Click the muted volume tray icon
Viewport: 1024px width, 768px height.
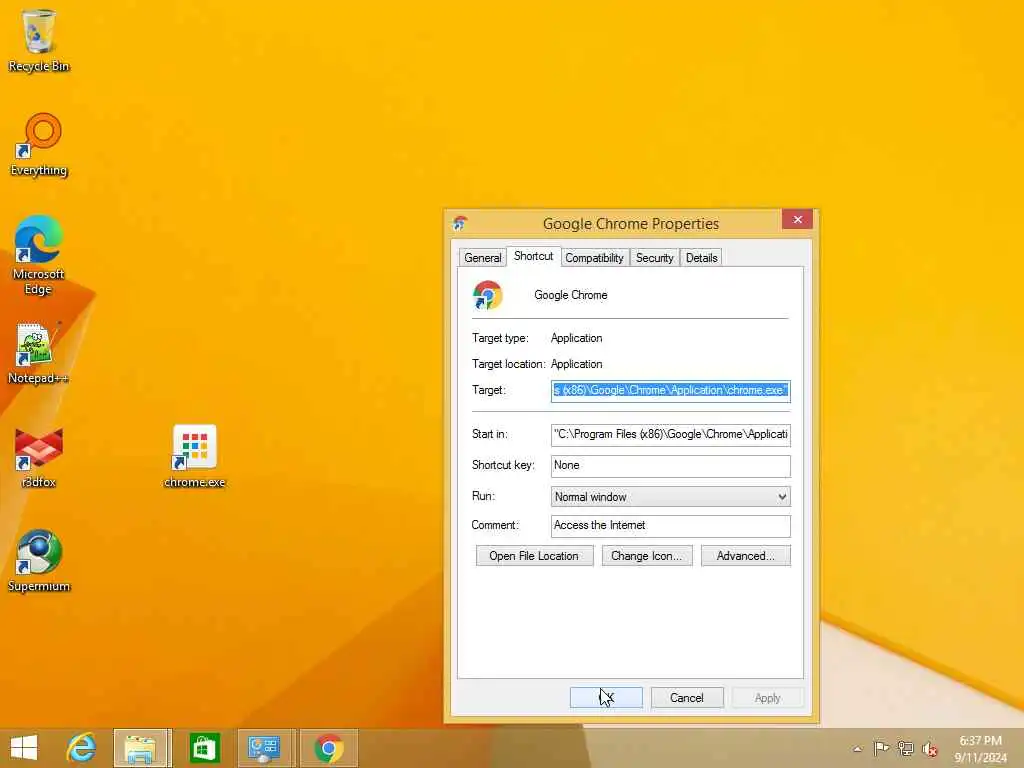click(x=930, y=749)
